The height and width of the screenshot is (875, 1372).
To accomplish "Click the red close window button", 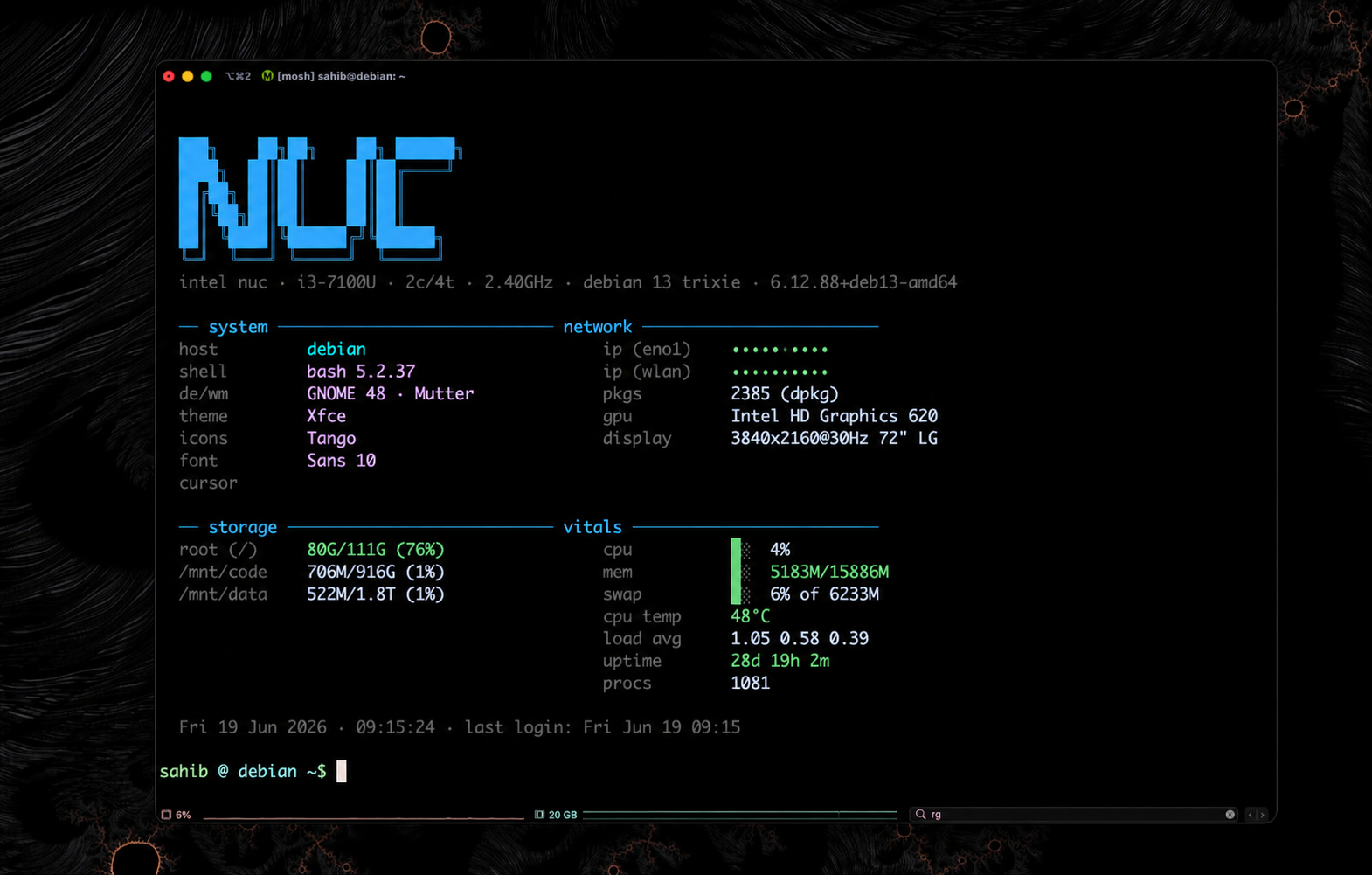I will (x=169, y=76).
